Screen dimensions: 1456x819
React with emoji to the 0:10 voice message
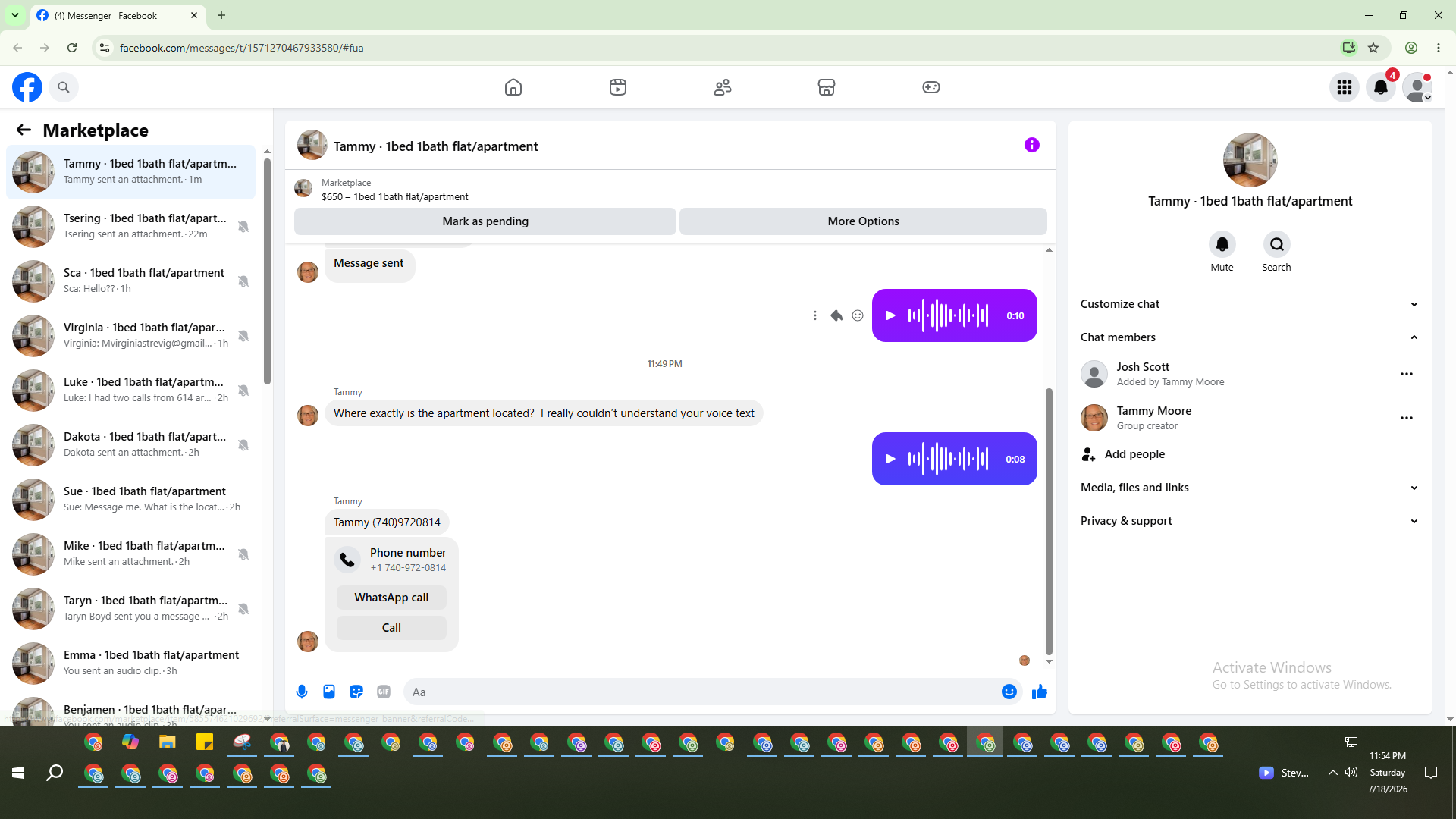(858, 315)
